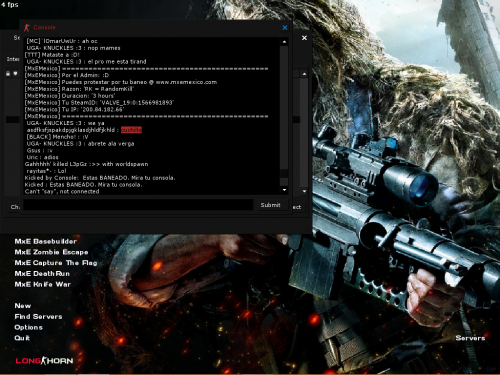500x375 pixels.
Task: Click the Counter-Strike Console title icon
Action: click(x=27, y=28)
